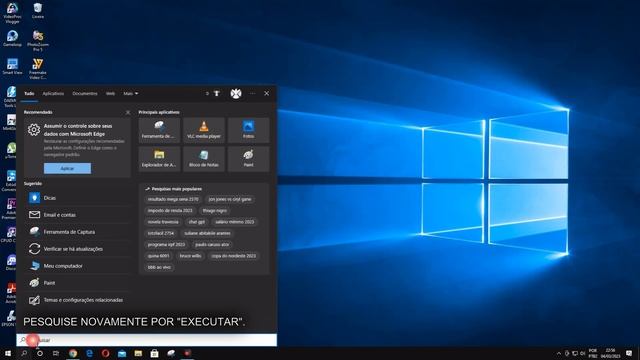Search popular term 'copa do nordeste 2023'

[233, 256]
